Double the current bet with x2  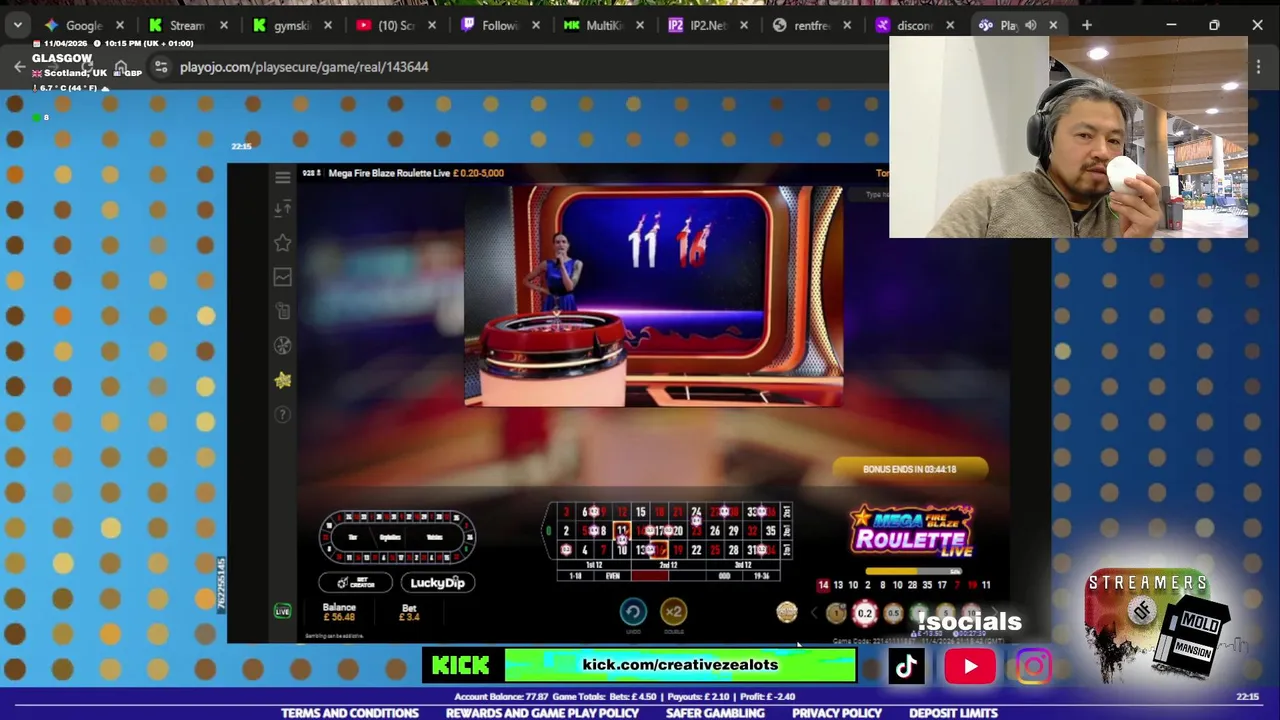click(673, 612)
